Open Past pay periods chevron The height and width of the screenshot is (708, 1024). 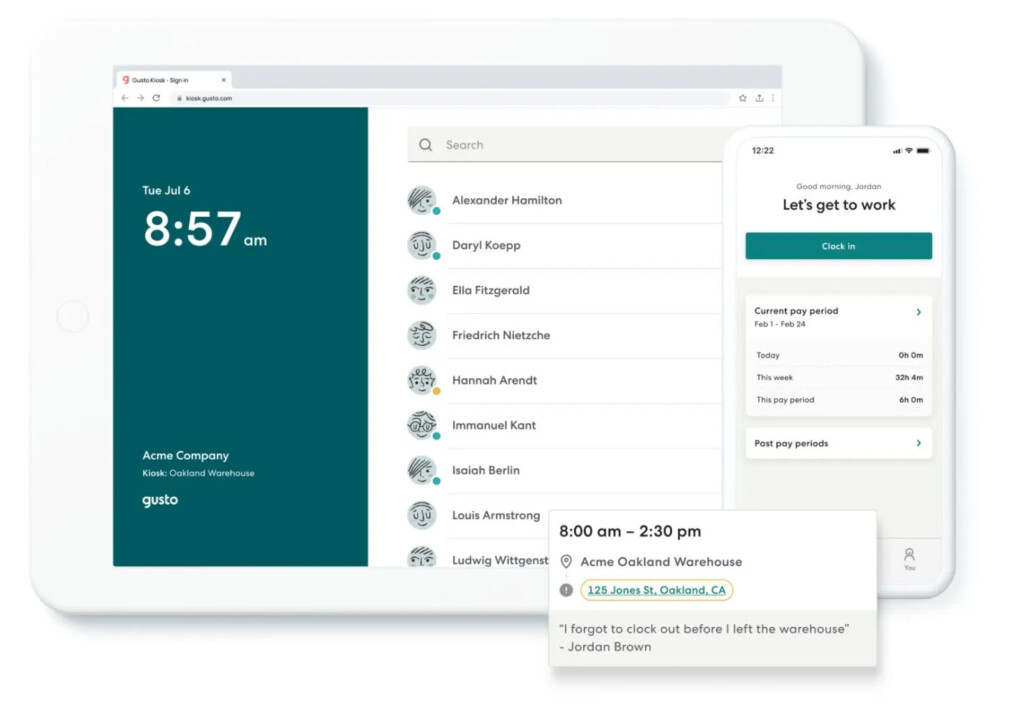(x=919, y=443)
